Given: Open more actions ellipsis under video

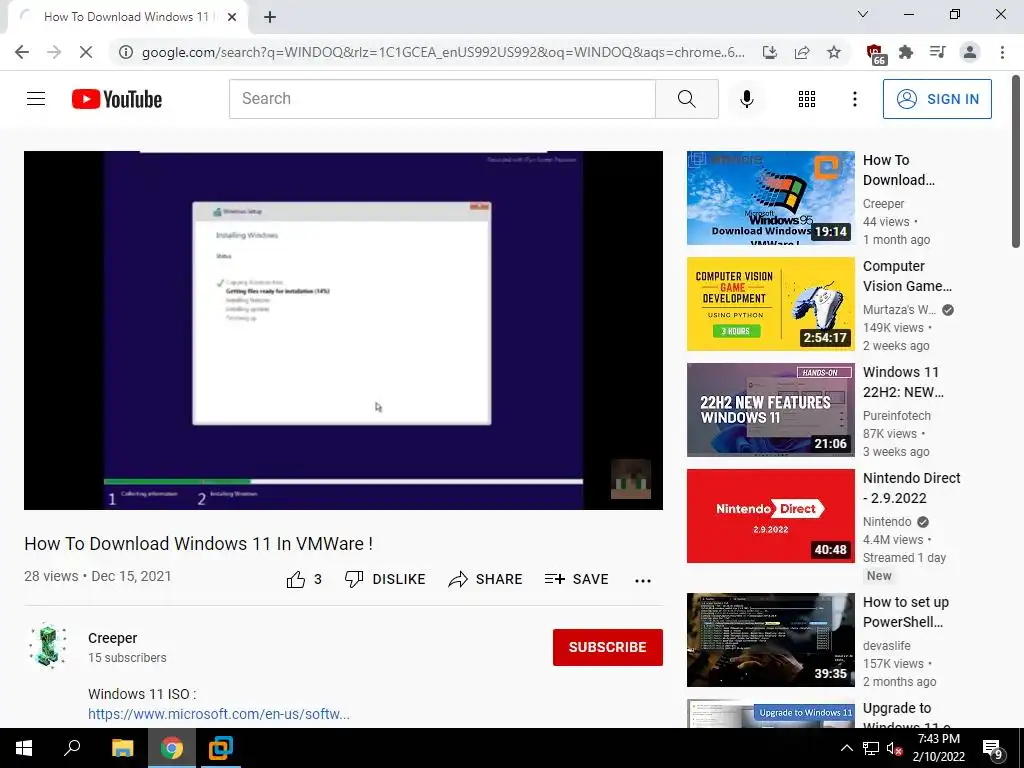Looking at the screenshot, I should [643, 581].
